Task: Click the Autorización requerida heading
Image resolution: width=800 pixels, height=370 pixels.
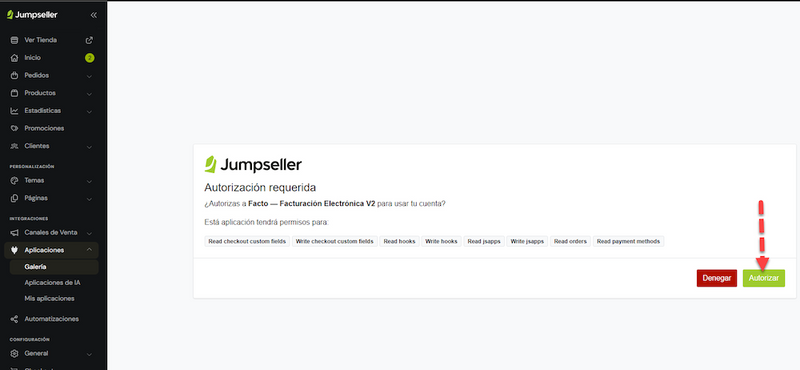Action: coord(260,188)
